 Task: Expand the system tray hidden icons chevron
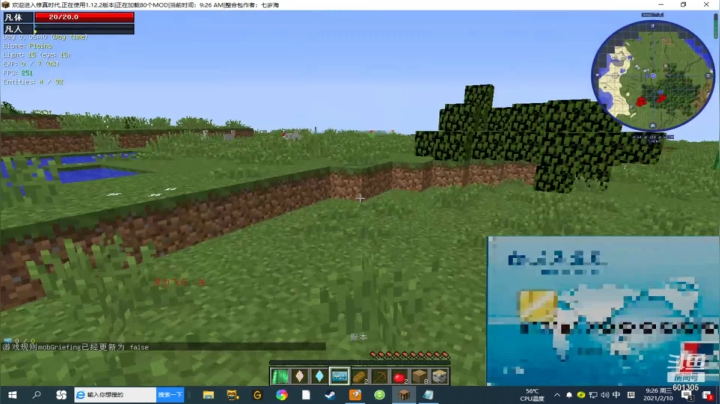[557, 395]
